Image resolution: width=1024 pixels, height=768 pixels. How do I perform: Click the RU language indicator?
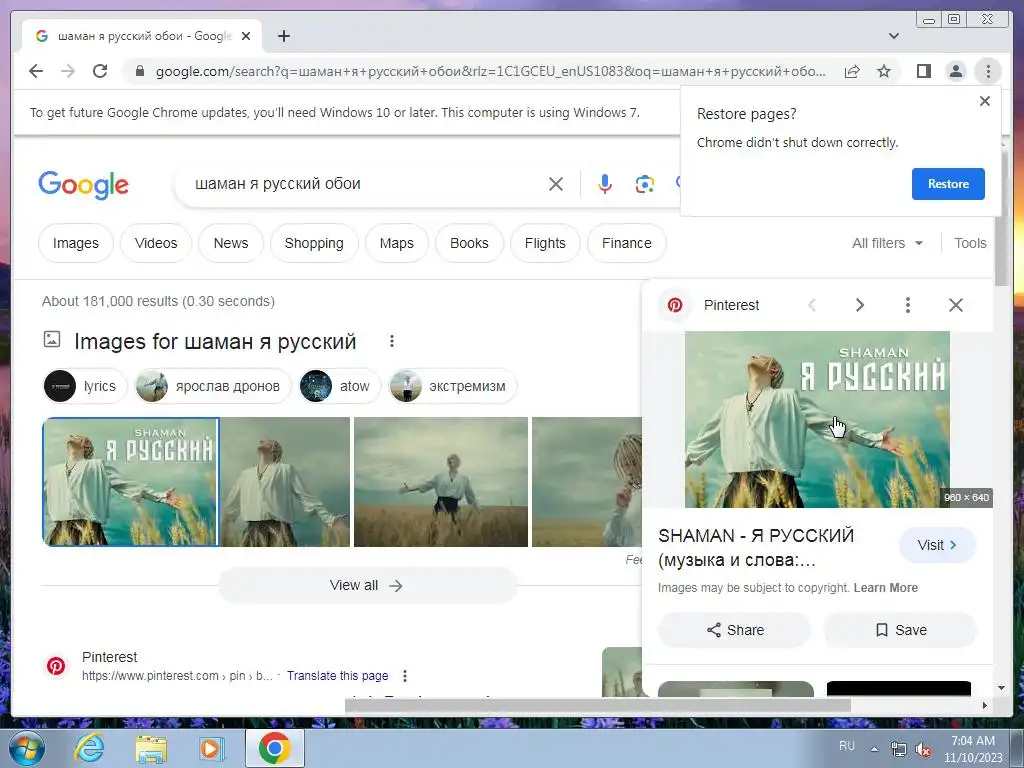click(846, 746)
